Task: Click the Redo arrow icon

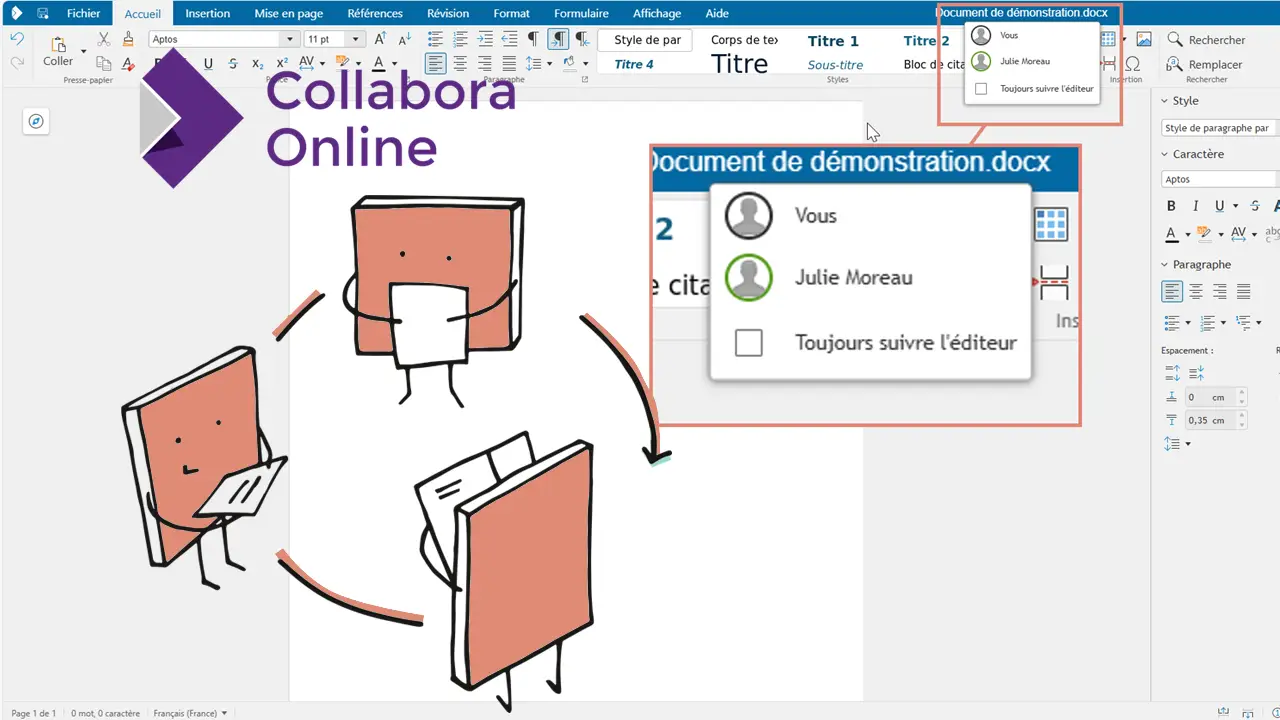Action: (x=17, y=63)
